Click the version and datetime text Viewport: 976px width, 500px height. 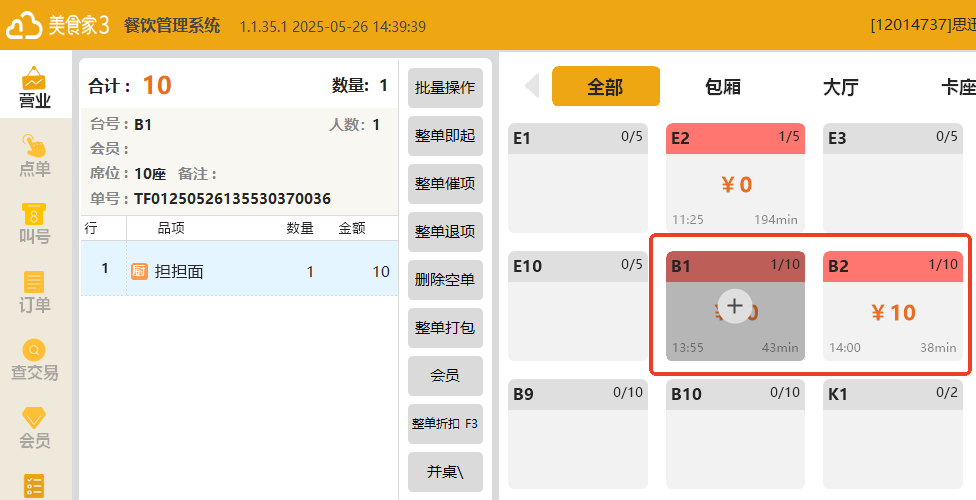333,27
